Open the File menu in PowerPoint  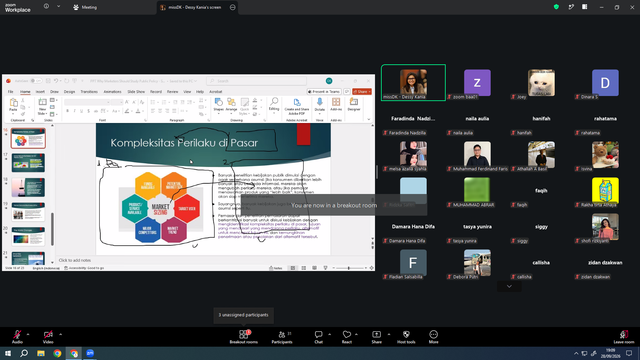pyautogui.click(x=11, y=92)
